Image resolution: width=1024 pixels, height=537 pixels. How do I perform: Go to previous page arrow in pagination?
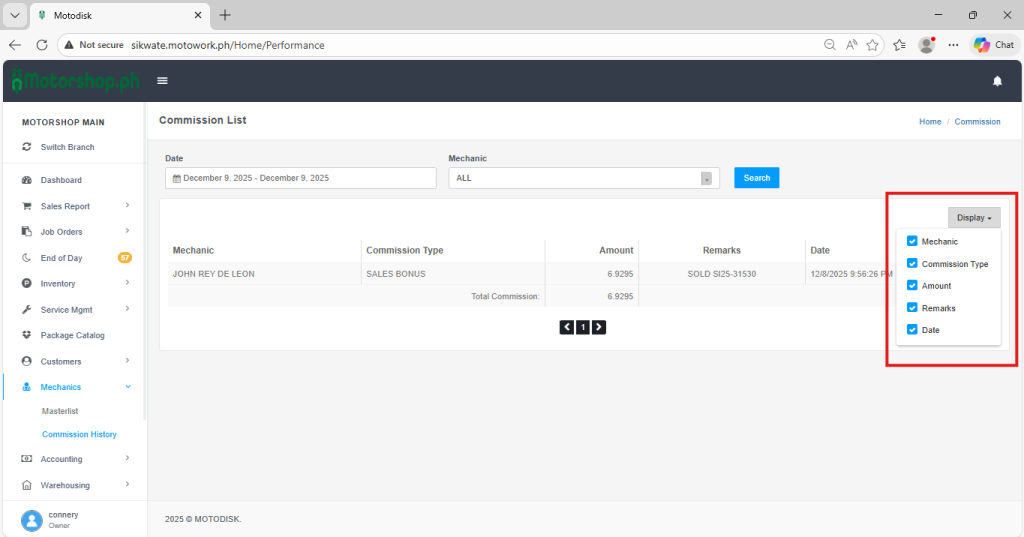tap(567, 327)
